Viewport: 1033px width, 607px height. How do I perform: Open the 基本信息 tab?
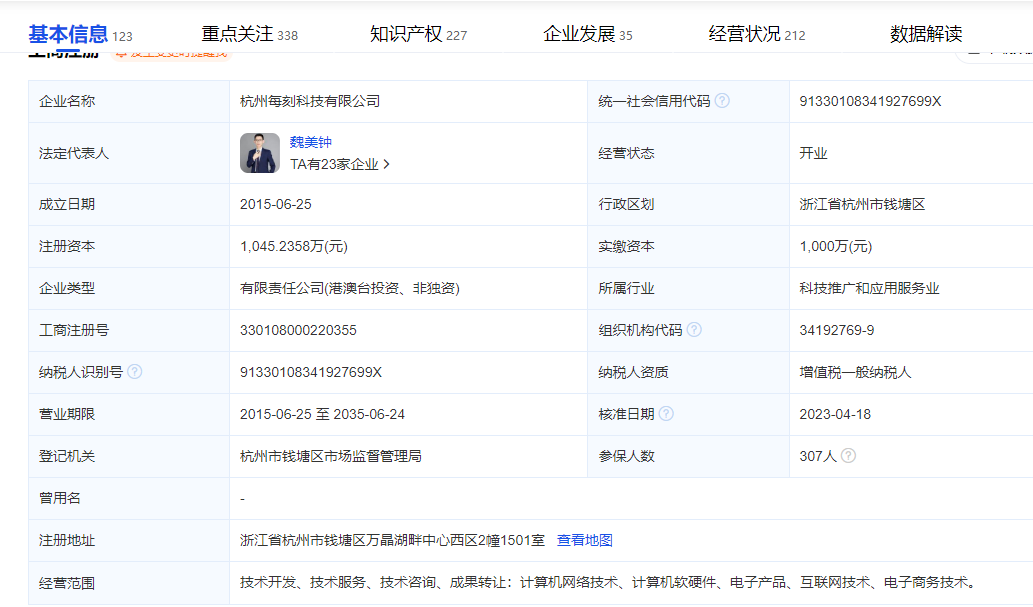coord(80,34)
